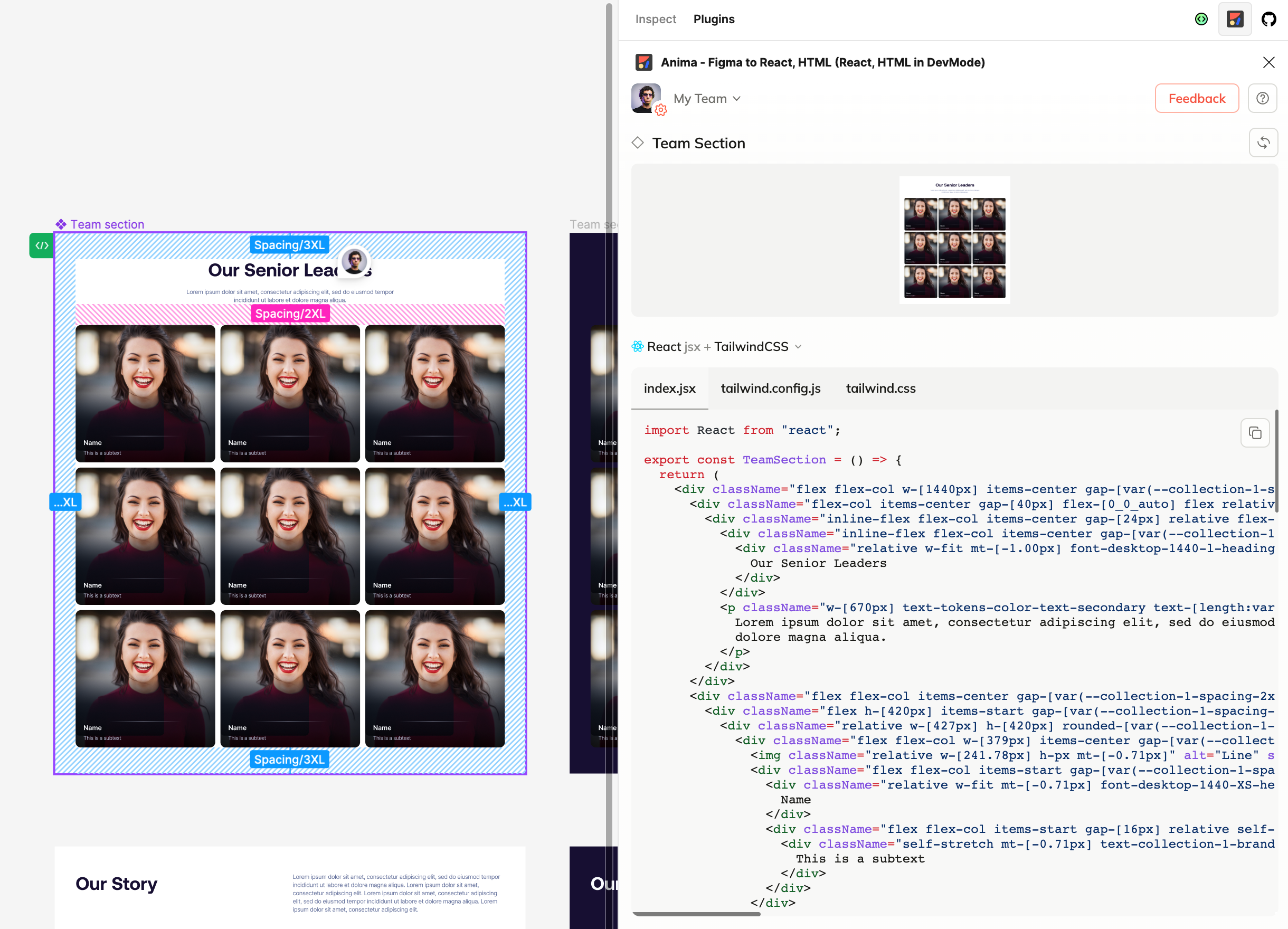
Task: Switch to the Inspect tab
Action: [x=656, y=20]
